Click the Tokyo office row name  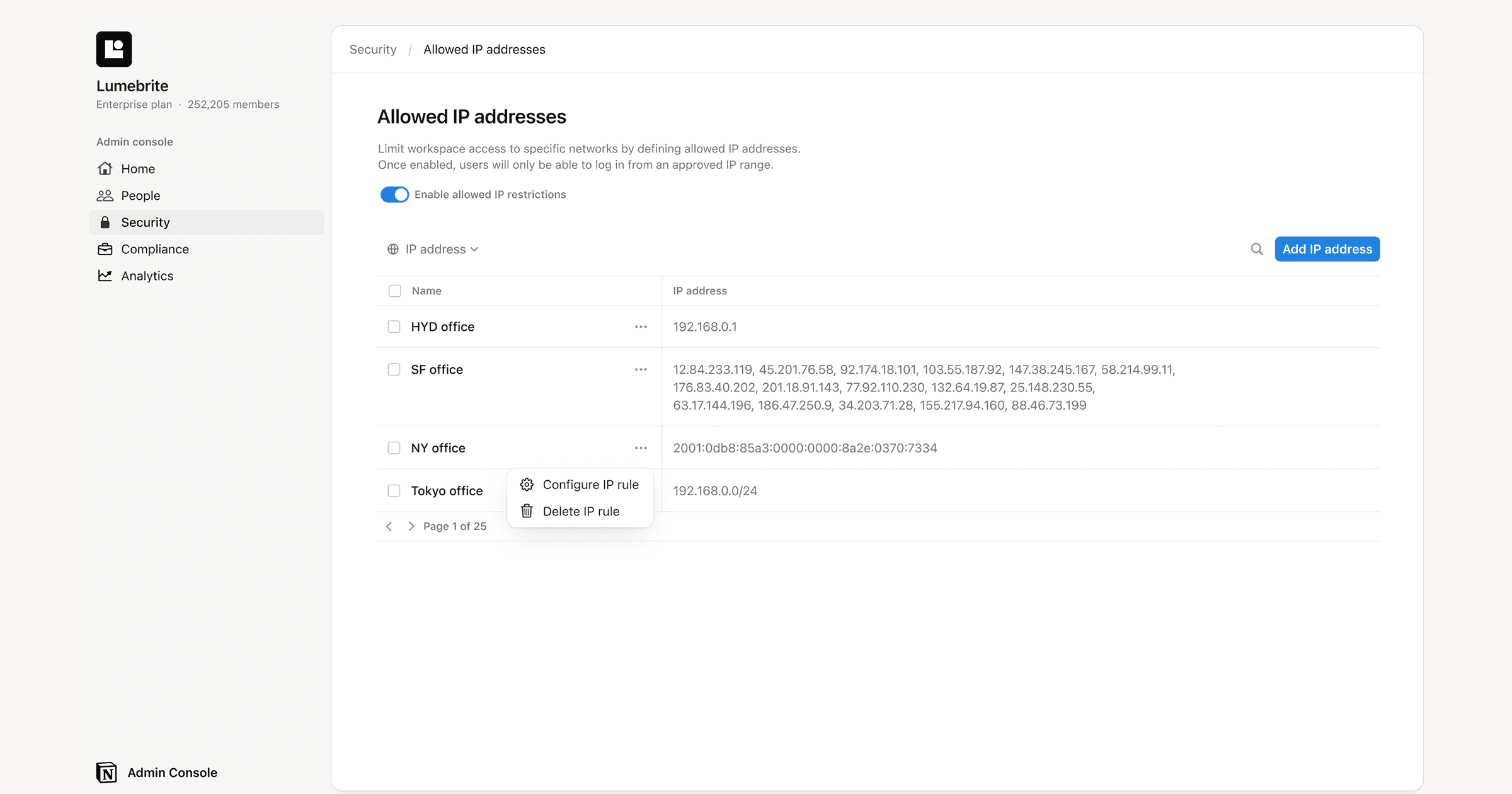pyautogui.click(x=447, y=490)
